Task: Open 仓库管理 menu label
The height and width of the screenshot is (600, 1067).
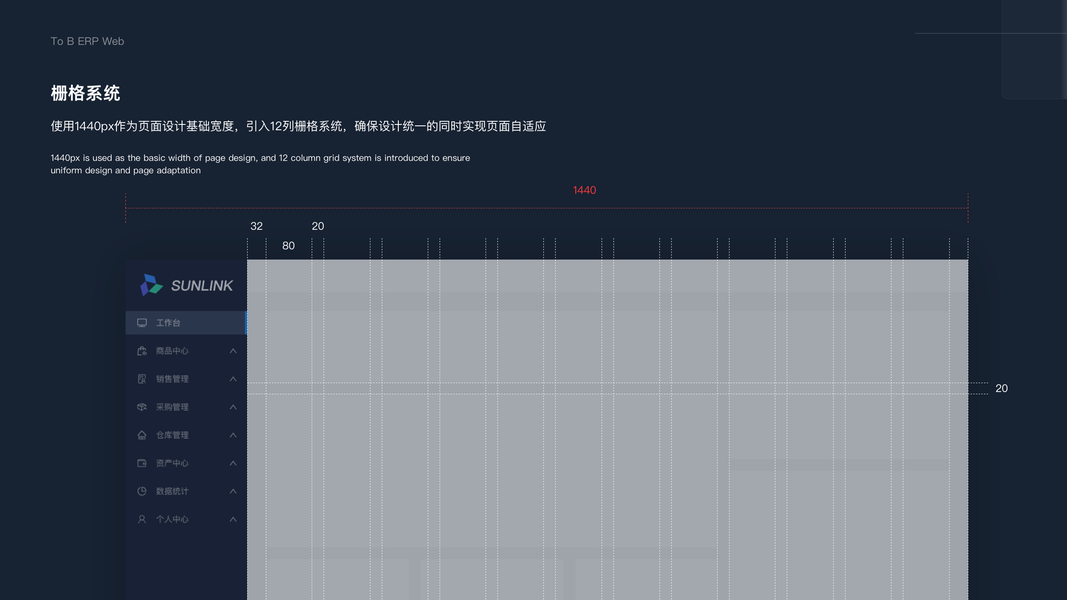Action: pos(172,435)
